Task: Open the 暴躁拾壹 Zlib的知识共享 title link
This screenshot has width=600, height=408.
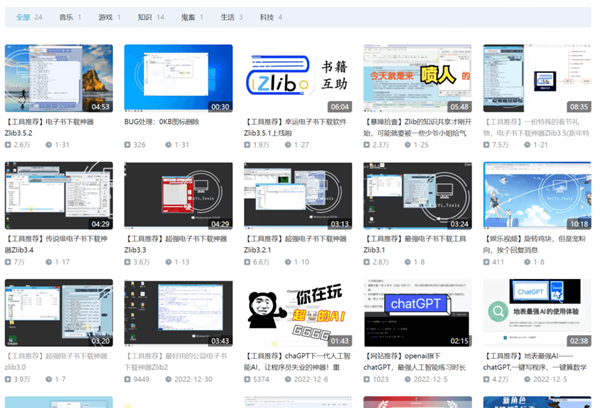Action: coord(417,127)
